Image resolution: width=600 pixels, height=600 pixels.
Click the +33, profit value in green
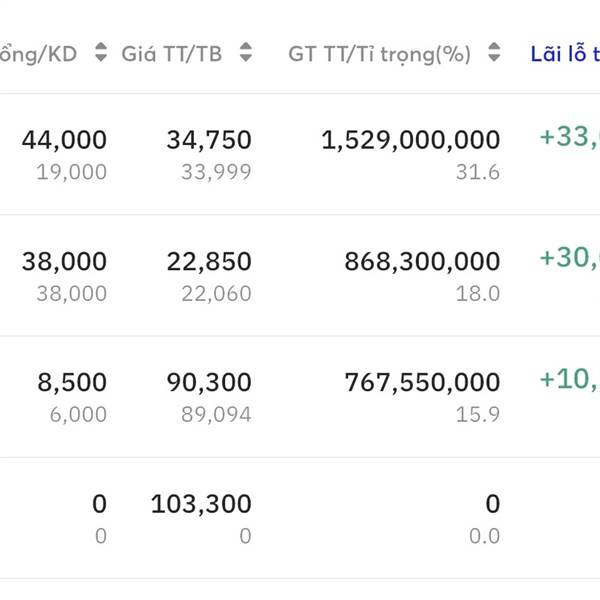569,137
